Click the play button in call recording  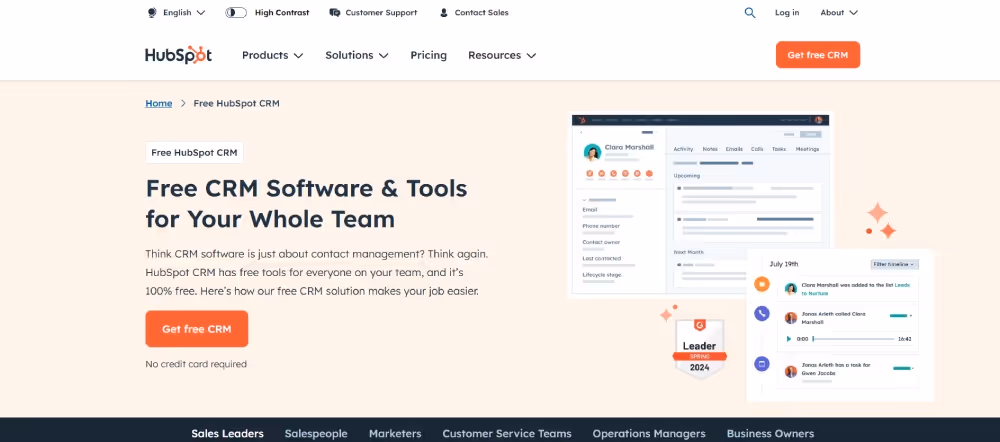[789, 339]
